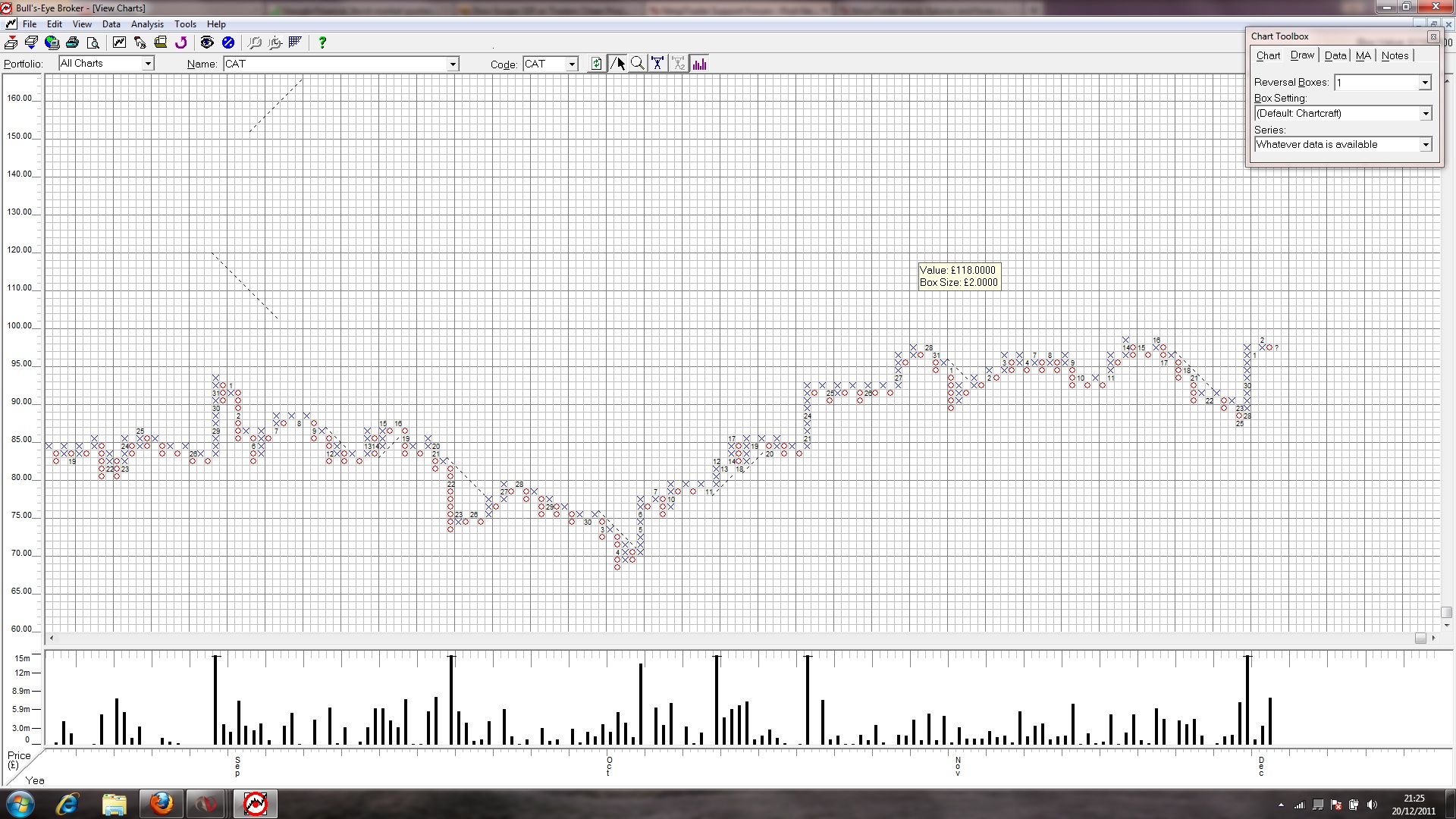Click the refresh chart document icon
Viewport: 1456px width, 819px height.
(x=597, y=64)
